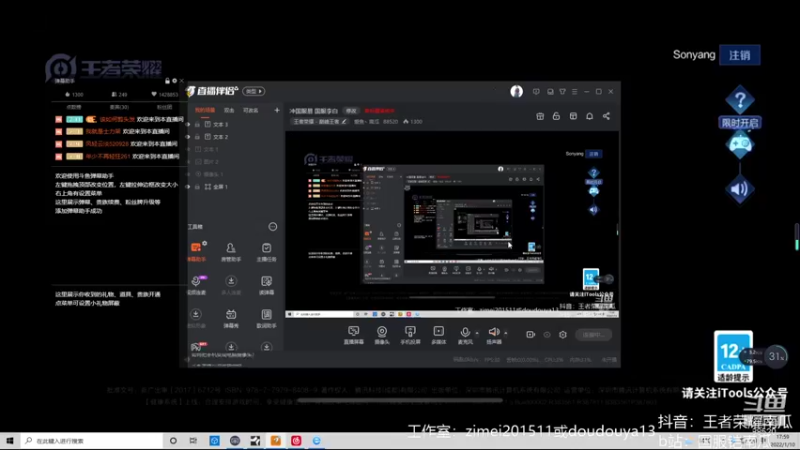Click the gamepad icon below 限时开启

point(740,145)
